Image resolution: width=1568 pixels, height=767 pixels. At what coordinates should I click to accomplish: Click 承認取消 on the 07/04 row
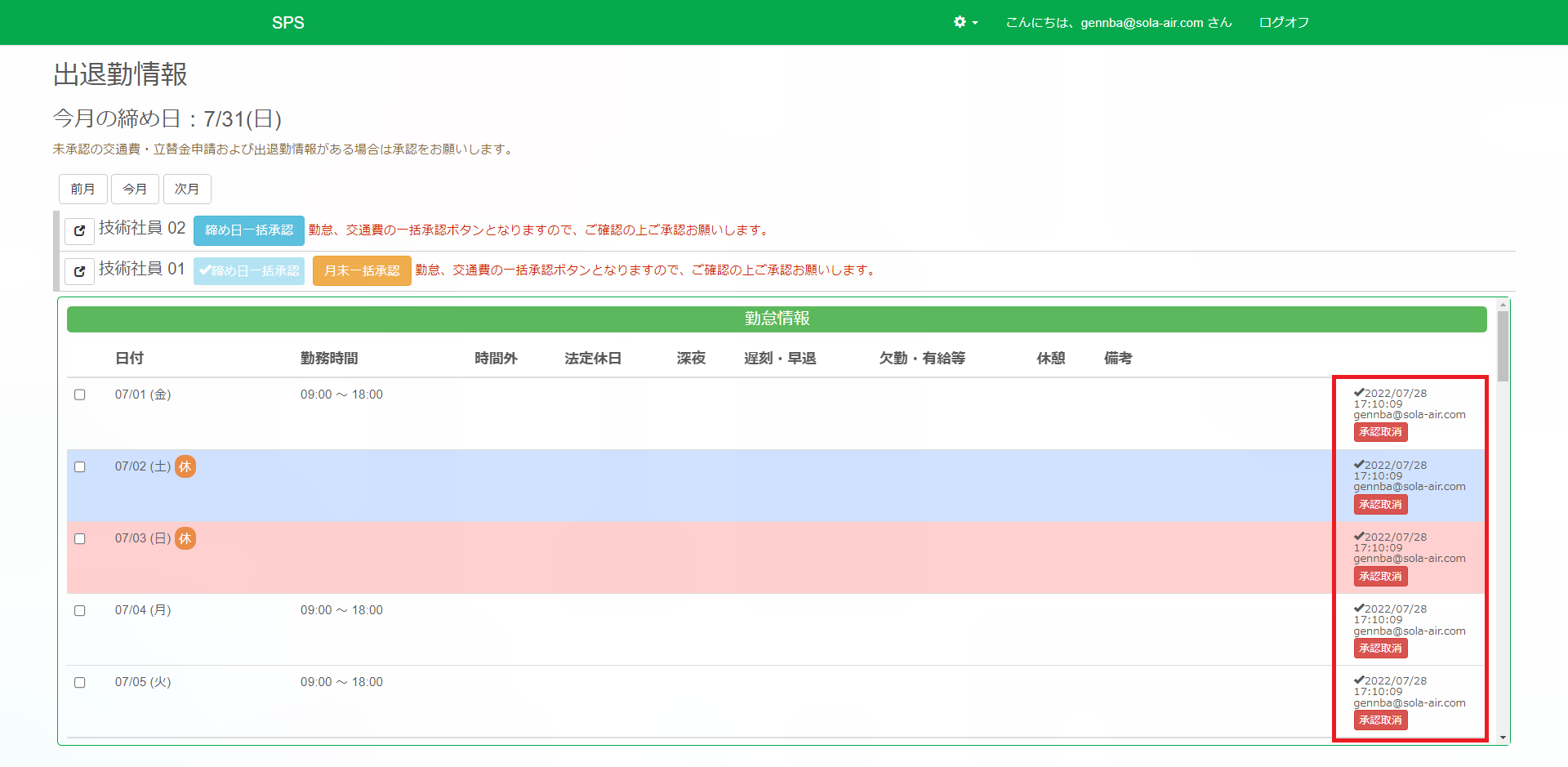pos(1380,649)
